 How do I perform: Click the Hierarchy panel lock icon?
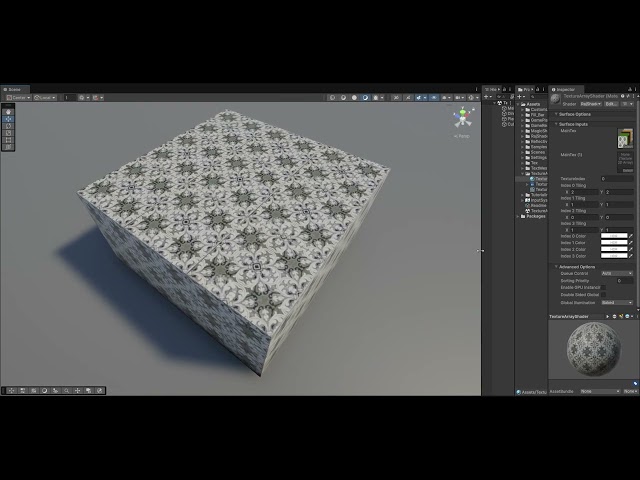coord(504,89)
